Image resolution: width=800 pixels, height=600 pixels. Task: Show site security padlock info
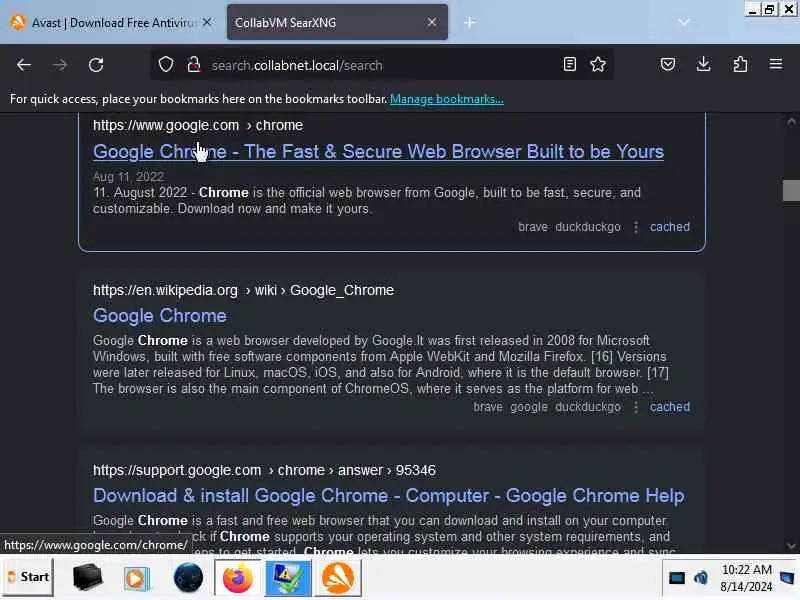tap(194, 65)
